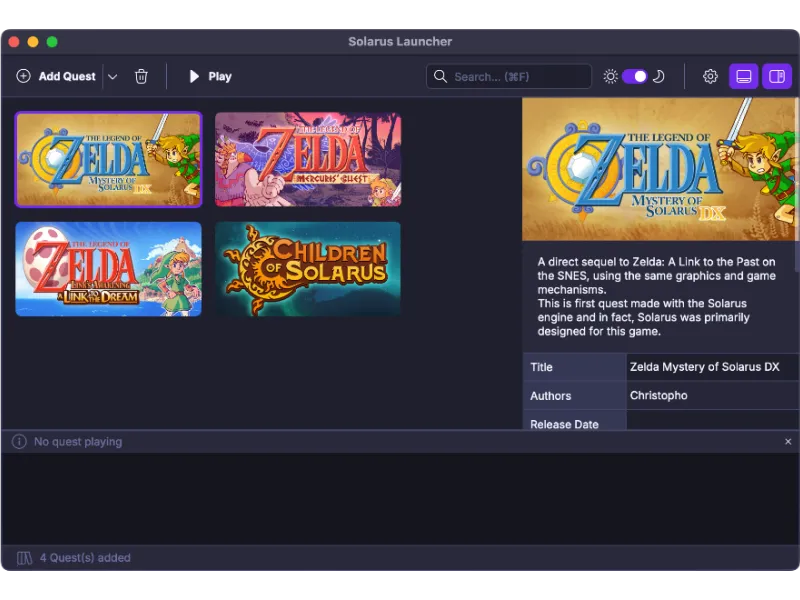This screenshot has width=800, height=600.
Task: Click the large quest cover image in details panel
Action: [658, 169]
